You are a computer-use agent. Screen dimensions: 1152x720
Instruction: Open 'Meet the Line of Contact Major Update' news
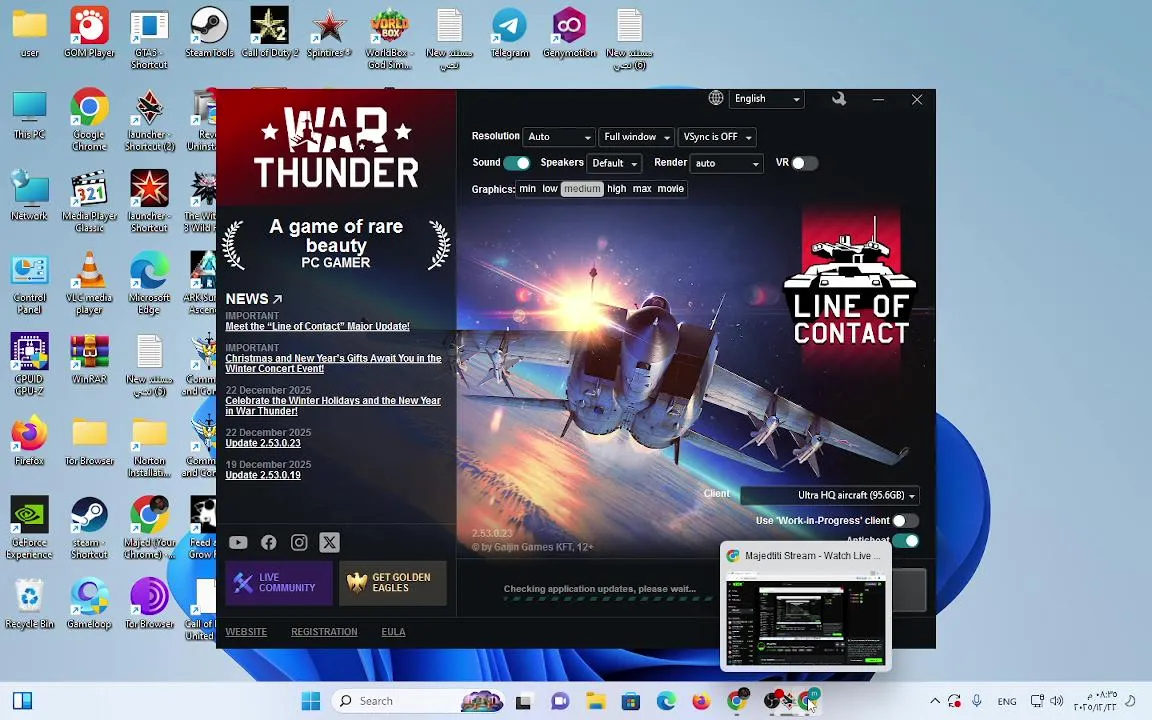tap(317, 326)
